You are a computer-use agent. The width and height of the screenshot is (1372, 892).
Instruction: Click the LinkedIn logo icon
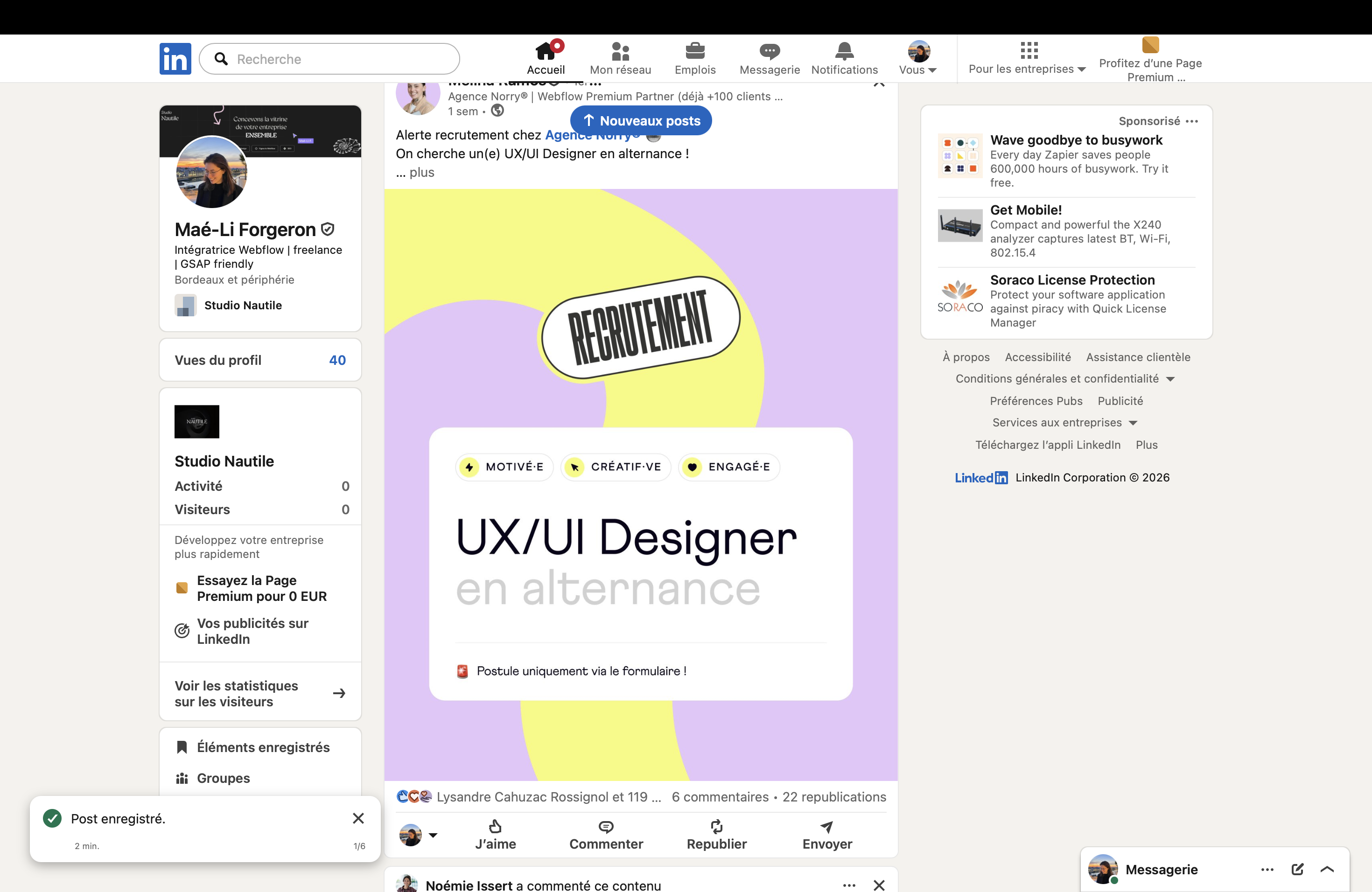175,59
